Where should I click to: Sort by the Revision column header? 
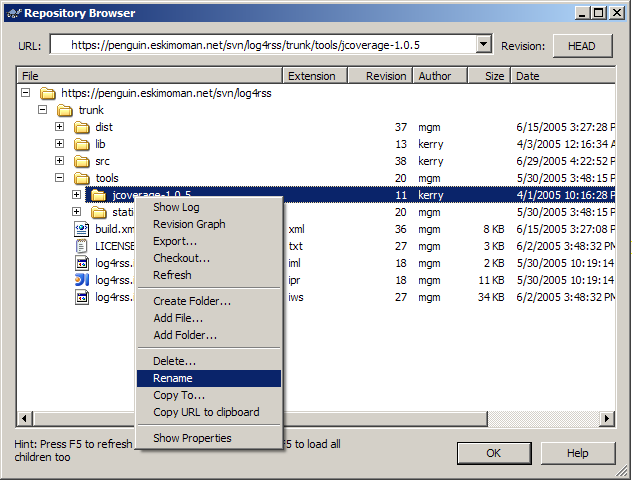tap(380, 76)
